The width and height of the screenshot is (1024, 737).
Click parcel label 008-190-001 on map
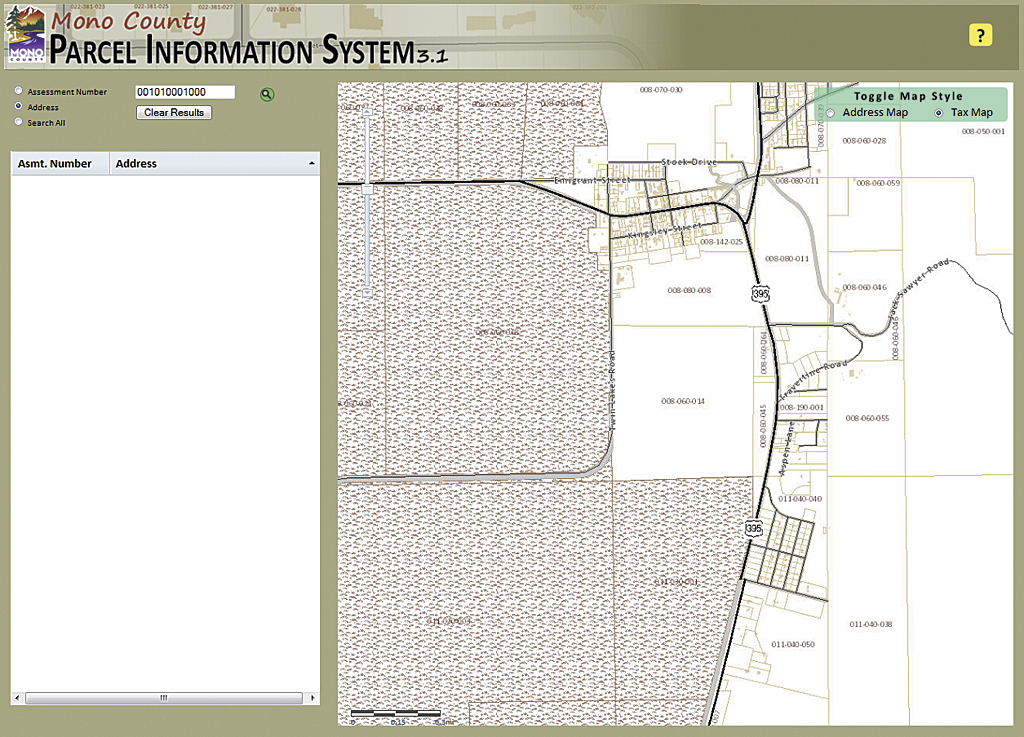pyautogui.click(x=802, y=407)
